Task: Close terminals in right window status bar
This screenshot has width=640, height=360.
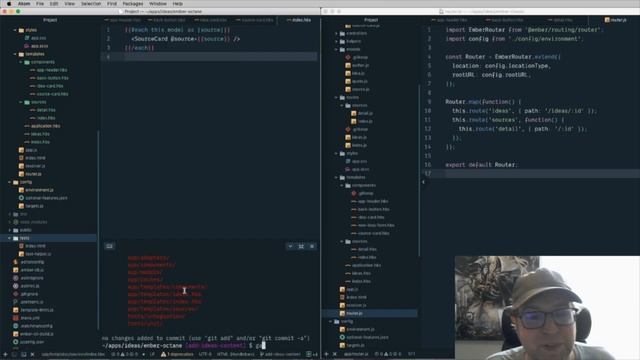Action: pyautogui.click(x=335, y=354)
